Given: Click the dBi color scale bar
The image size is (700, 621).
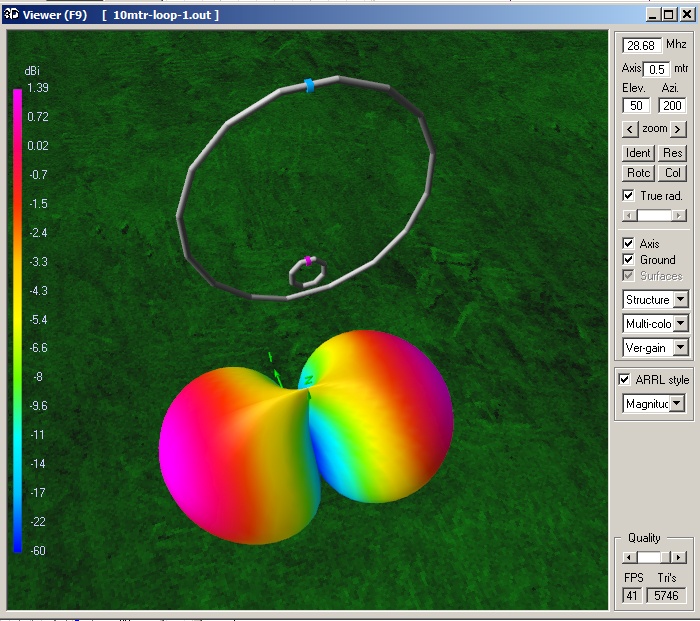Looking at the screenshot, I should pos(17,321).
